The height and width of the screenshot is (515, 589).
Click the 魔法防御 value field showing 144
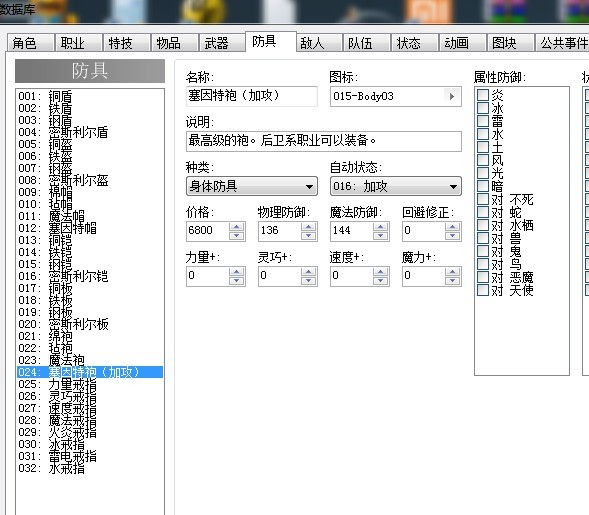click(352, 231)
